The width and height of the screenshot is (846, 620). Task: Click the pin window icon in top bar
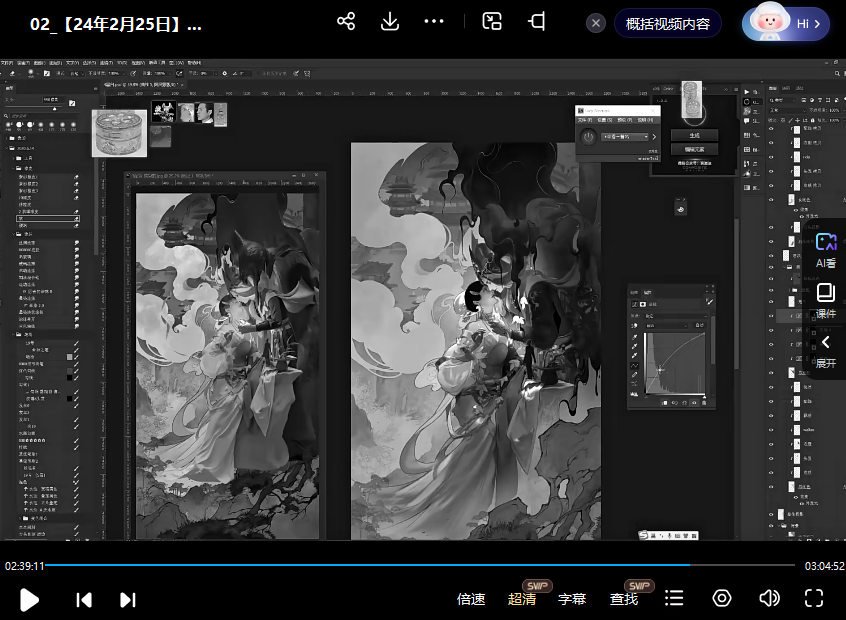coord(538,22)
